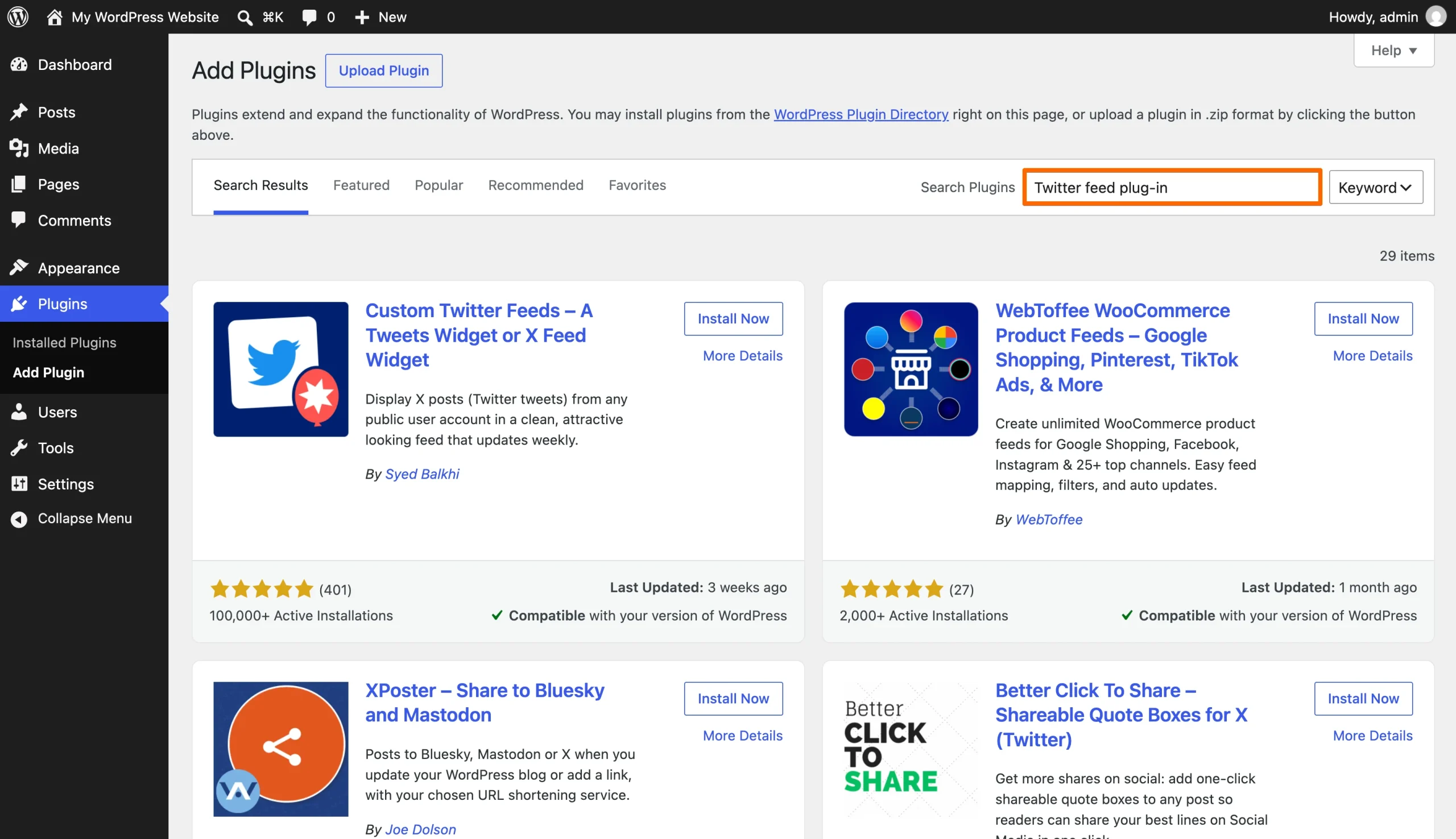Open the WordPress Plugin Directory link
Screen dimensions: 1456x839
[861, 114]
